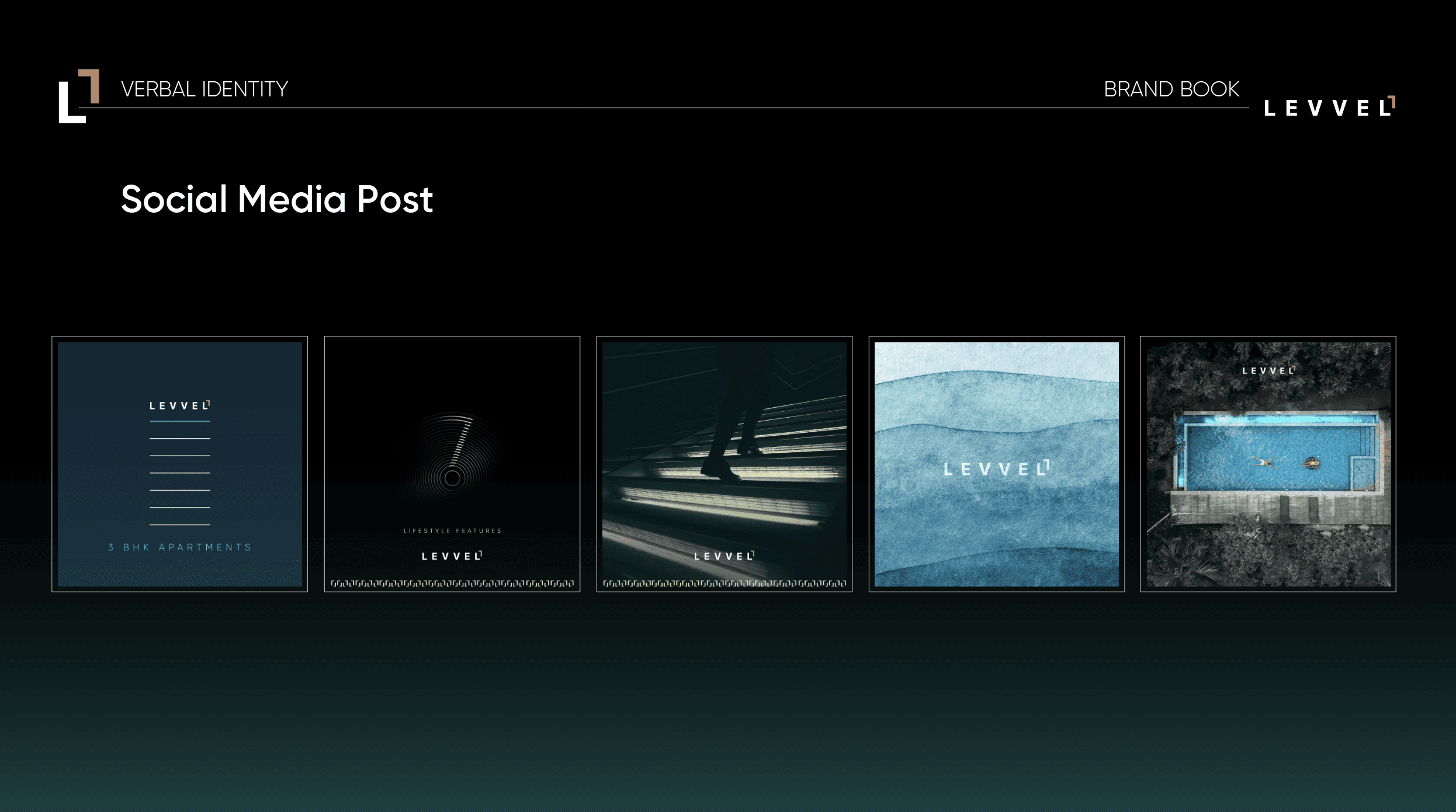Click the LEVVEL wordmark logo in header

coord(1330,107)
